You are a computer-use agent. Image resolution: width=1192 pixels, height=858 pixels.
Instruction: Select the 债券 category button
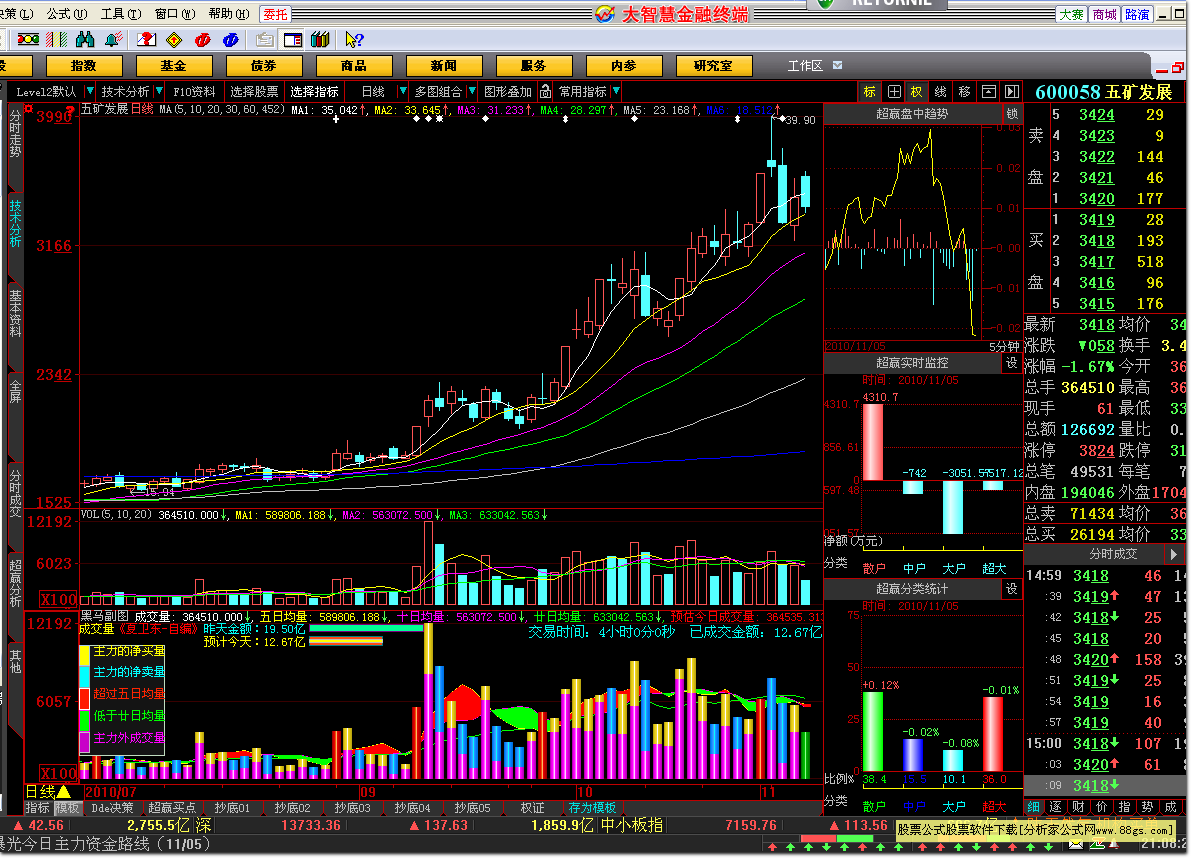tap(264, 66)
